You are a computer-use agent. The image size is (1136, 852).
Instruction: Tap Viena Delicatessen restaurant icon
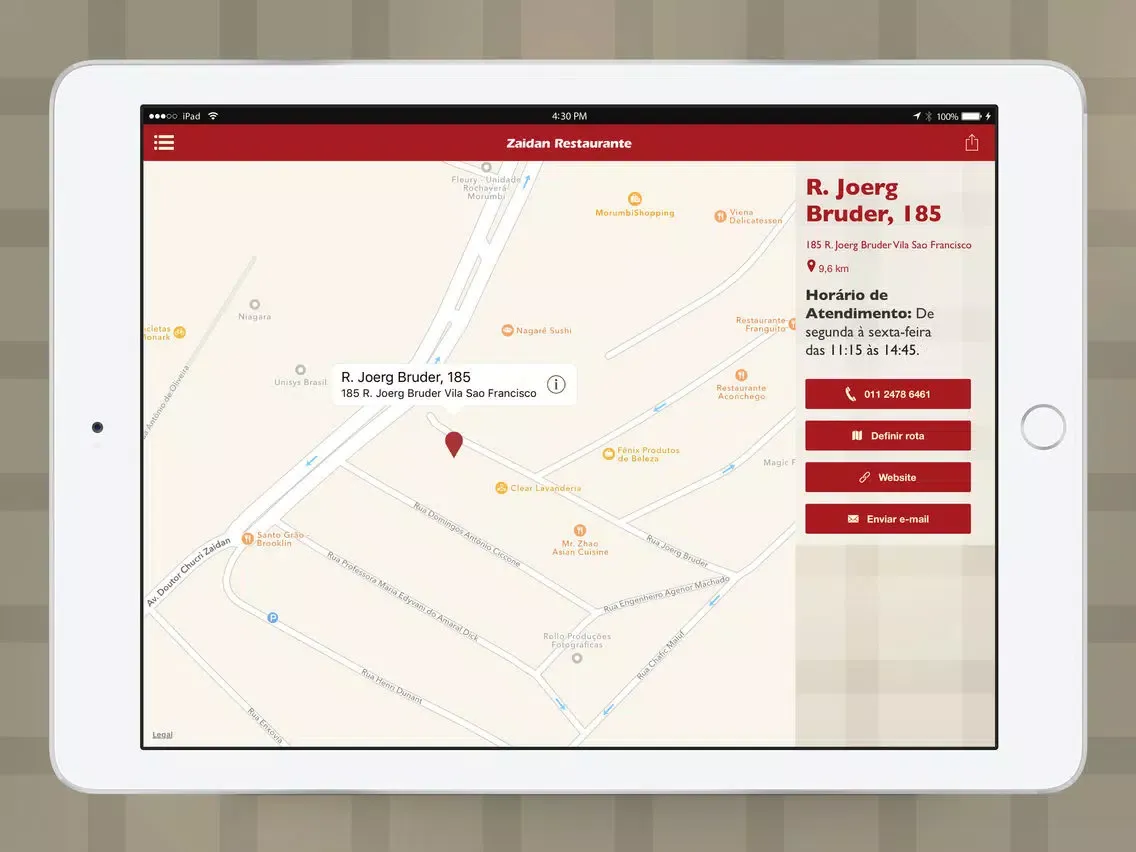click(x=720, y=216)
